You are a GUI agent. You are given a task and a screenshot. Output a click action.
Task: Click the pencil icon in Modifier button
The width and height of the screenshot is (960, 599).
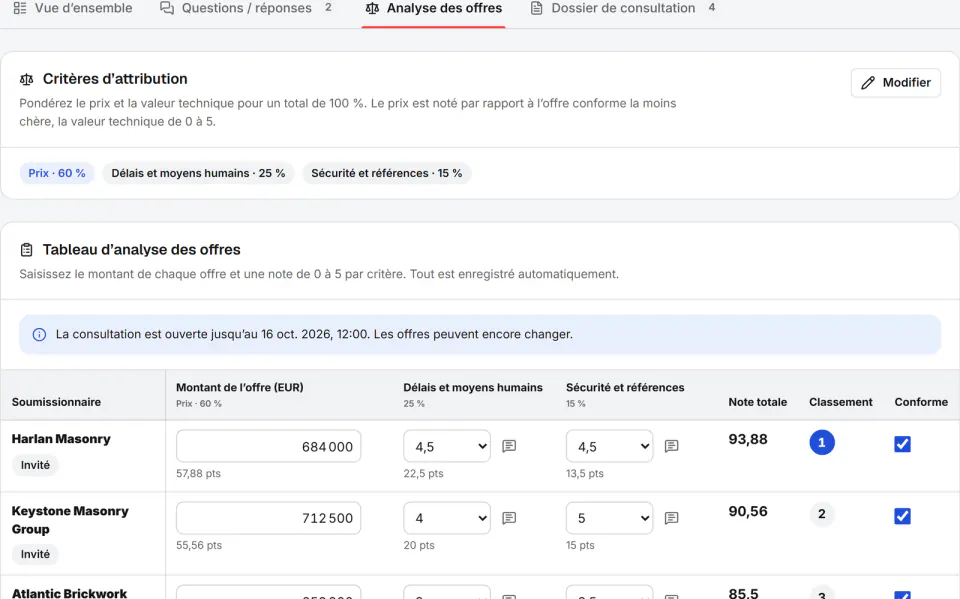point(868,83)
